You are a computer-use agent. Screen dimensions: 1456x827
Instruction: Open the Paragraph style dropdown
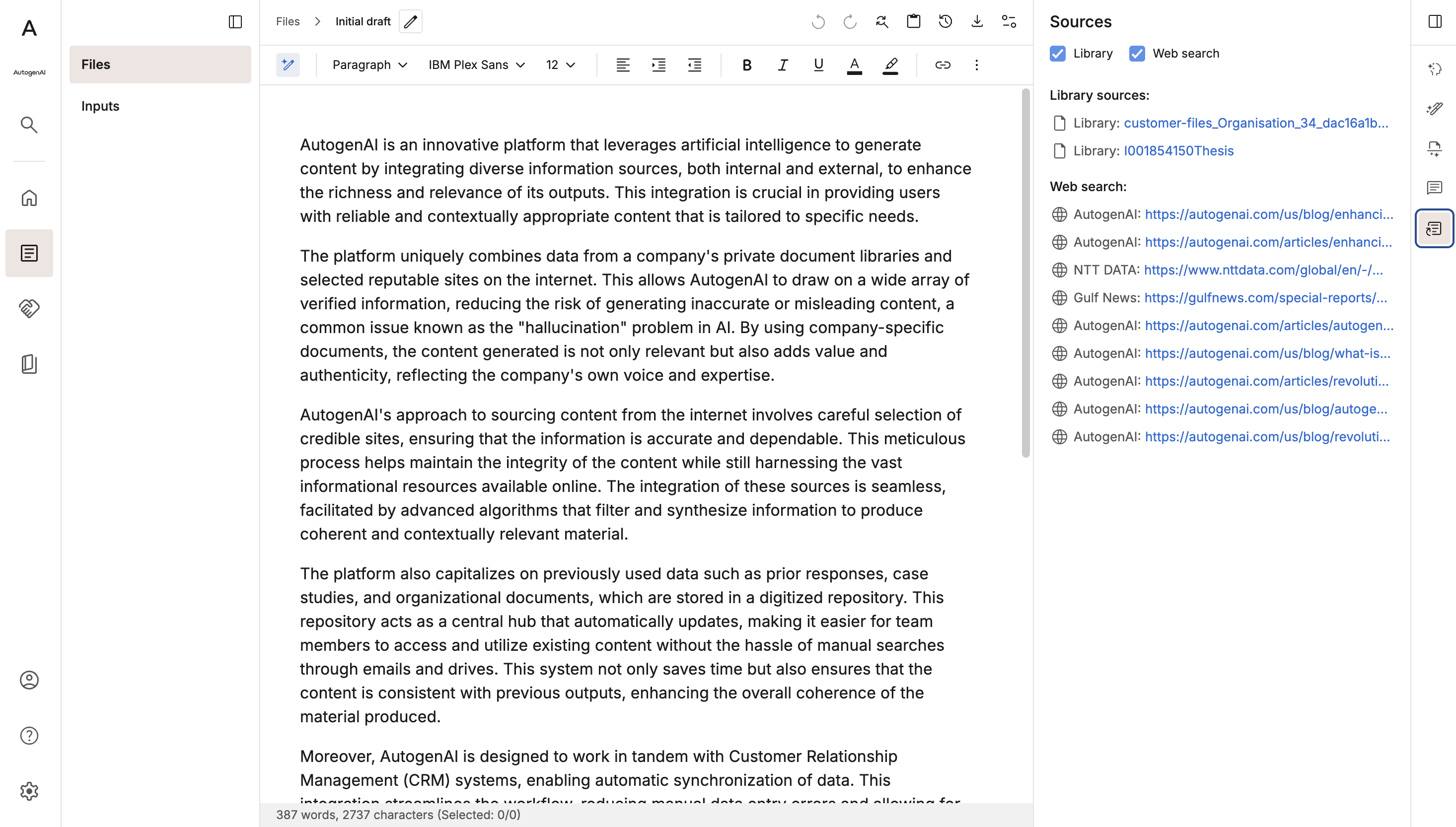(370, 65)
